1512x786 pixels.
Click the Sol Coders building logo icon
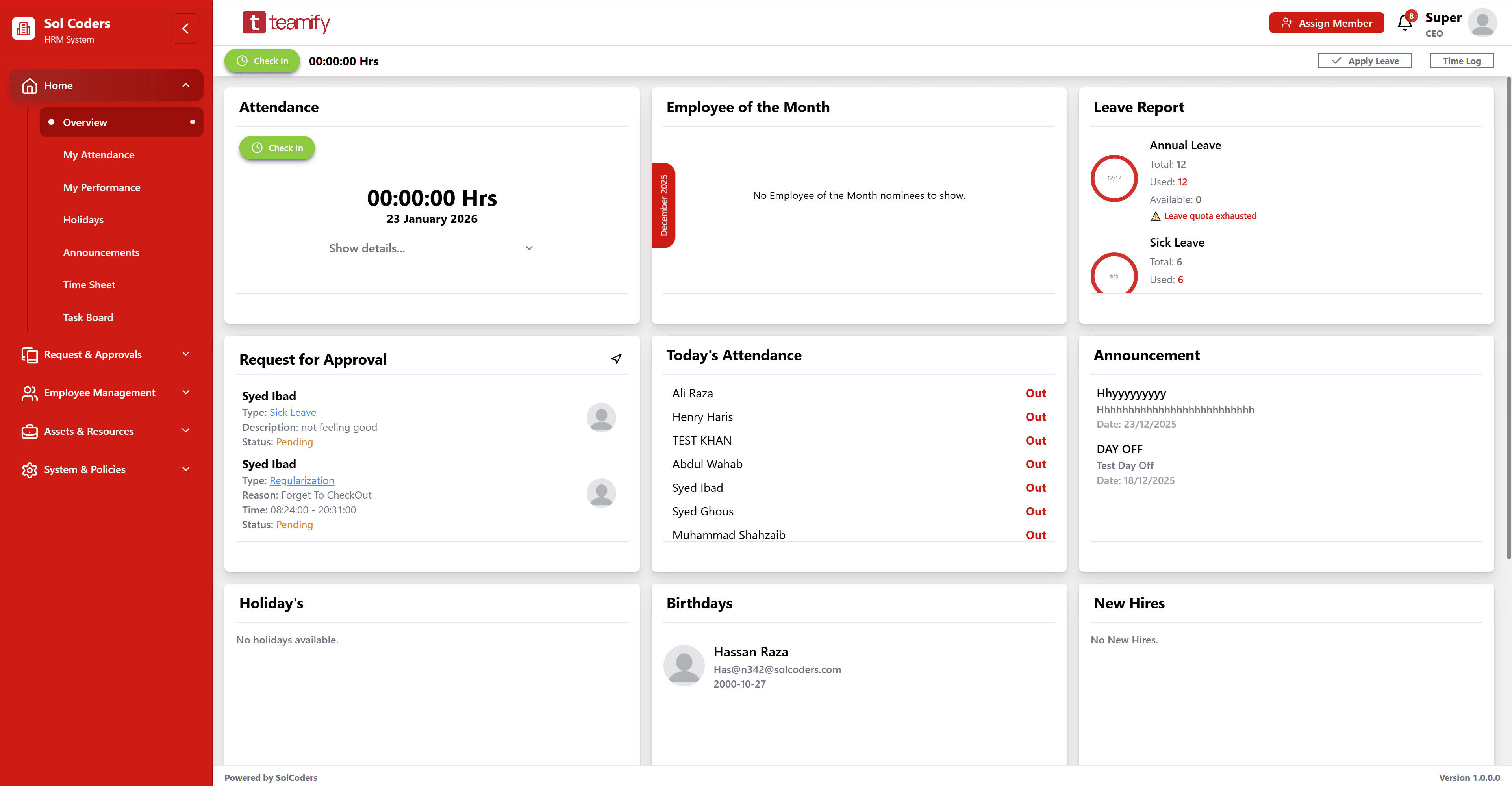tap(24, 29)
